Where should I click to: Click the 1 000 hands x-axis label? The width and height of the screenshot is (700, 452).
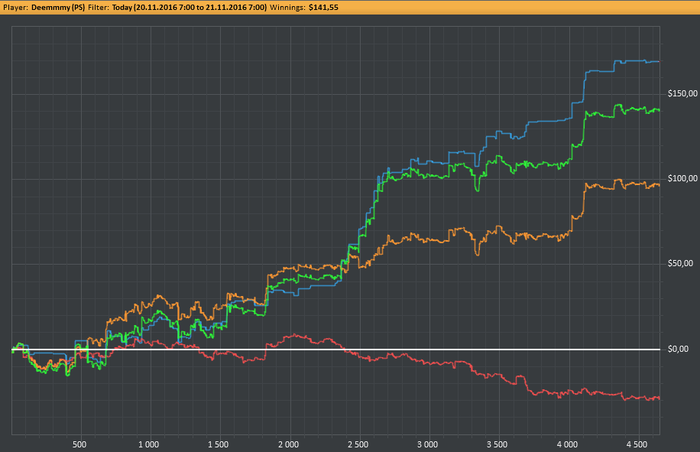(148, 444)
